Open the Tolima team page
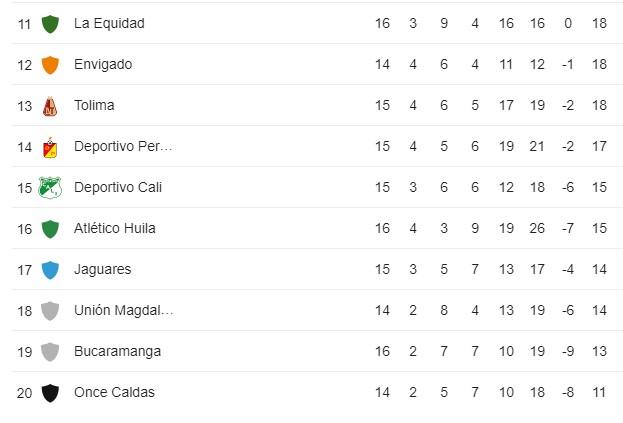 coord(94,105)
